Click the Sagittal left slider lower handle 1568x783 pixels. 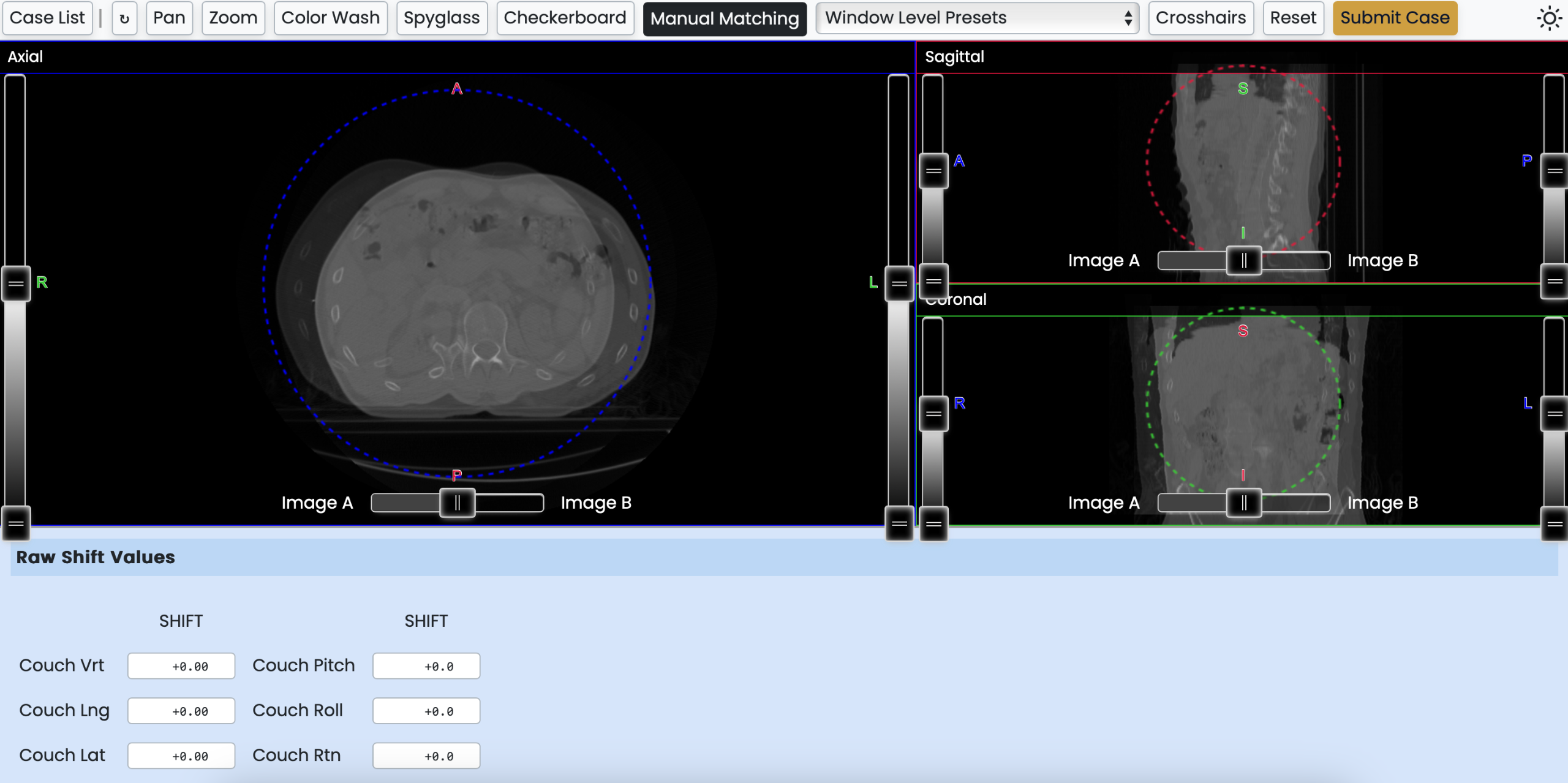point(934,282)
